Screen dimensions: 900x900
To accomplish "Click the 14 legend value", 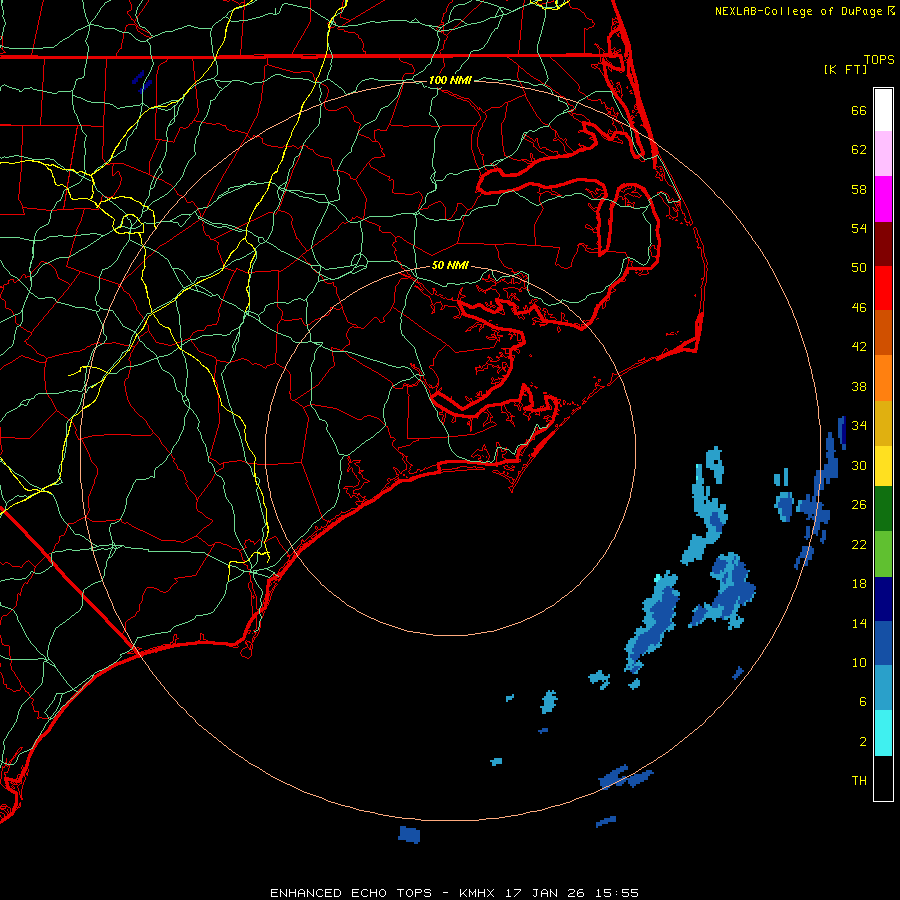I will [859, 623].
